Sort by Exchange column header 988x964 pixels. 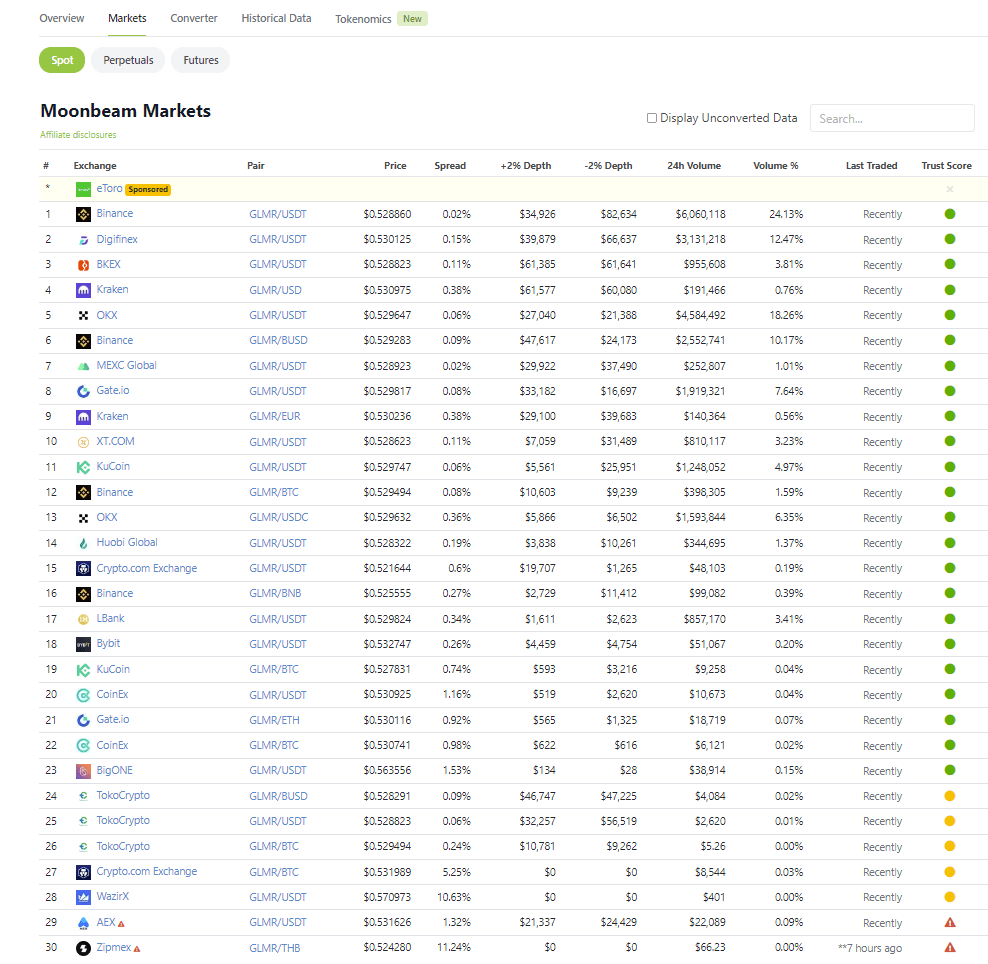(95, 166)
